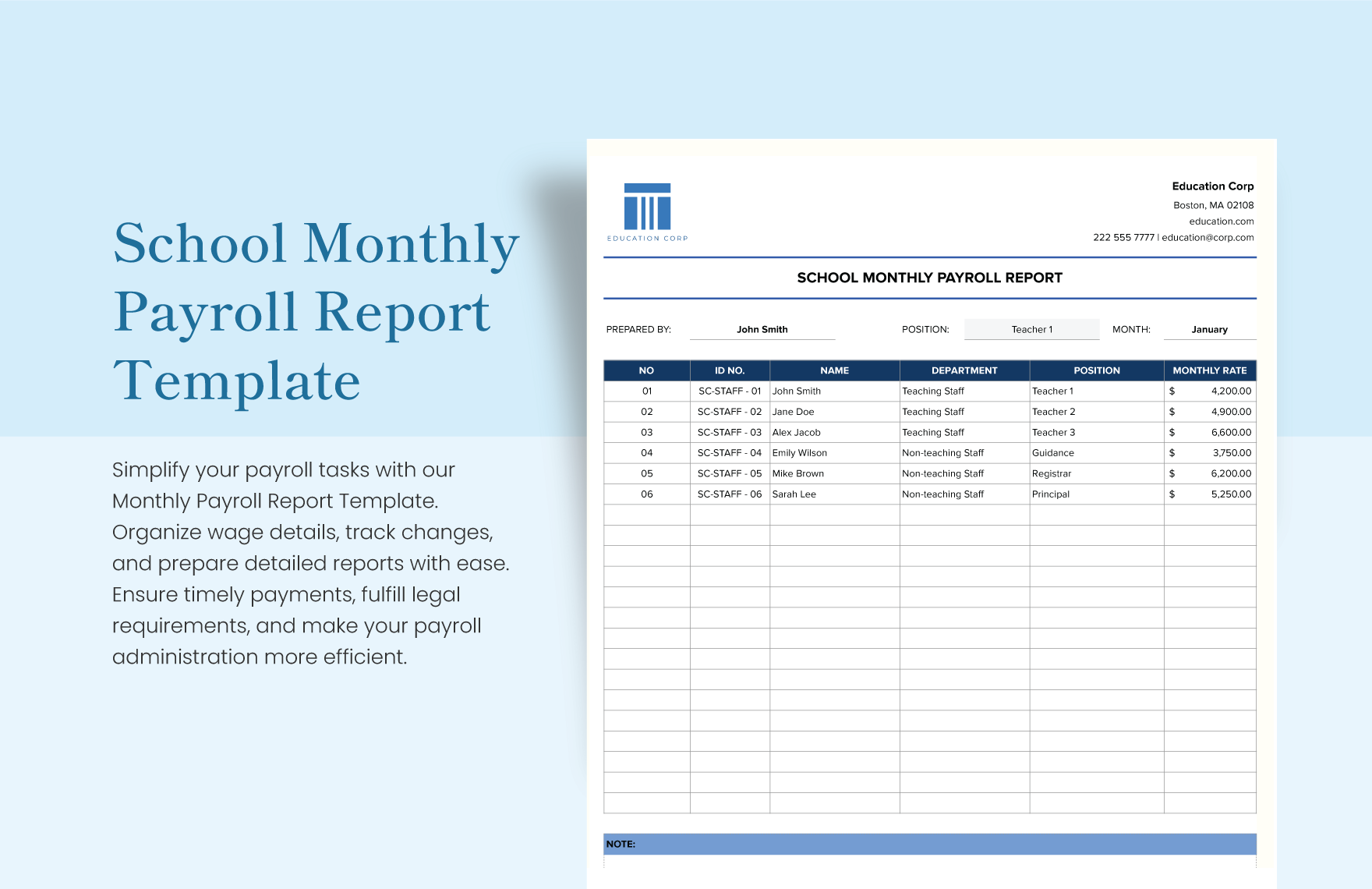Select the MONTHLY RATE column header
1372x889 pixels.
[1209, 370]
